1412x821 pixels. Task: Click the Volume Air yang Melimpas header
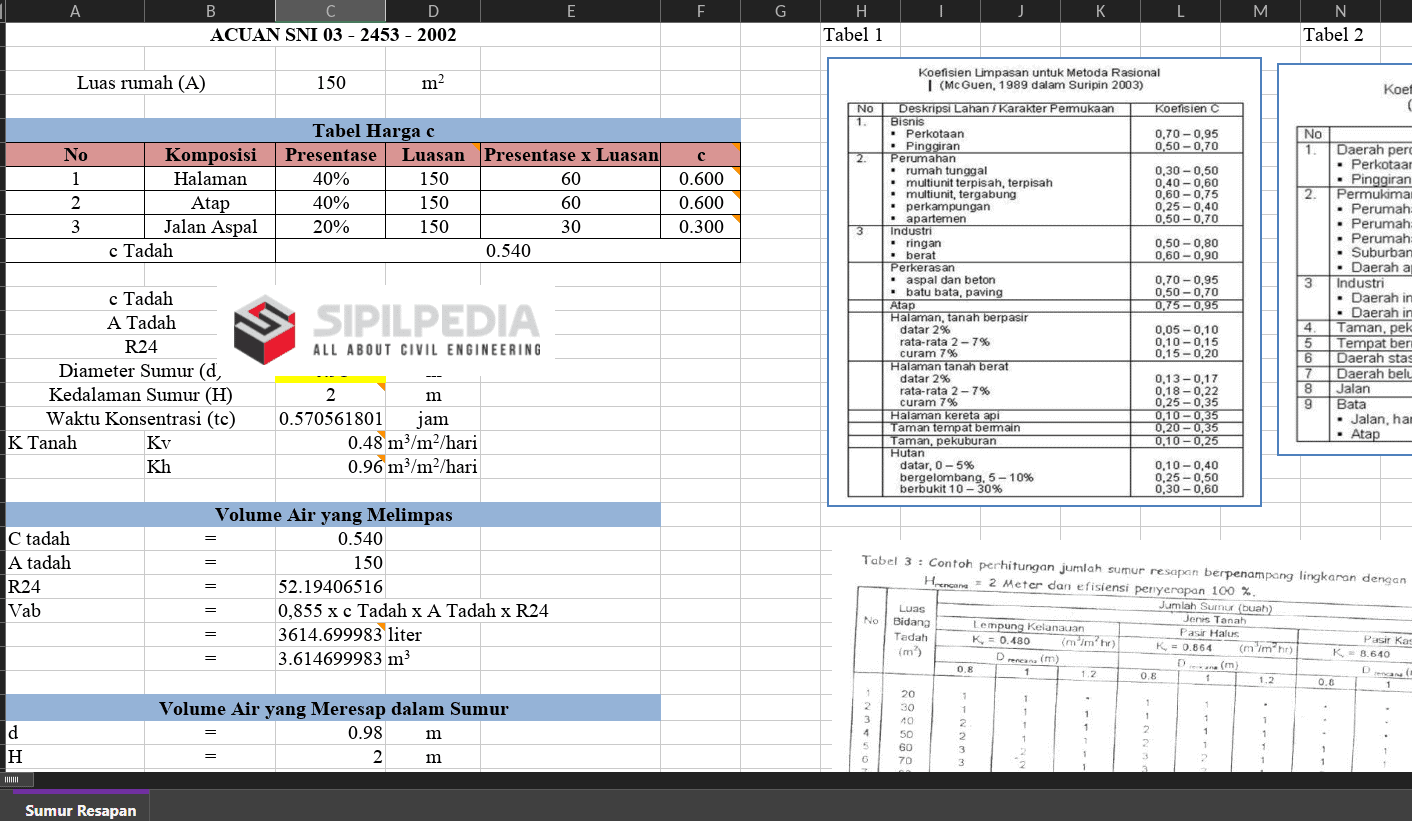point(333,515)
